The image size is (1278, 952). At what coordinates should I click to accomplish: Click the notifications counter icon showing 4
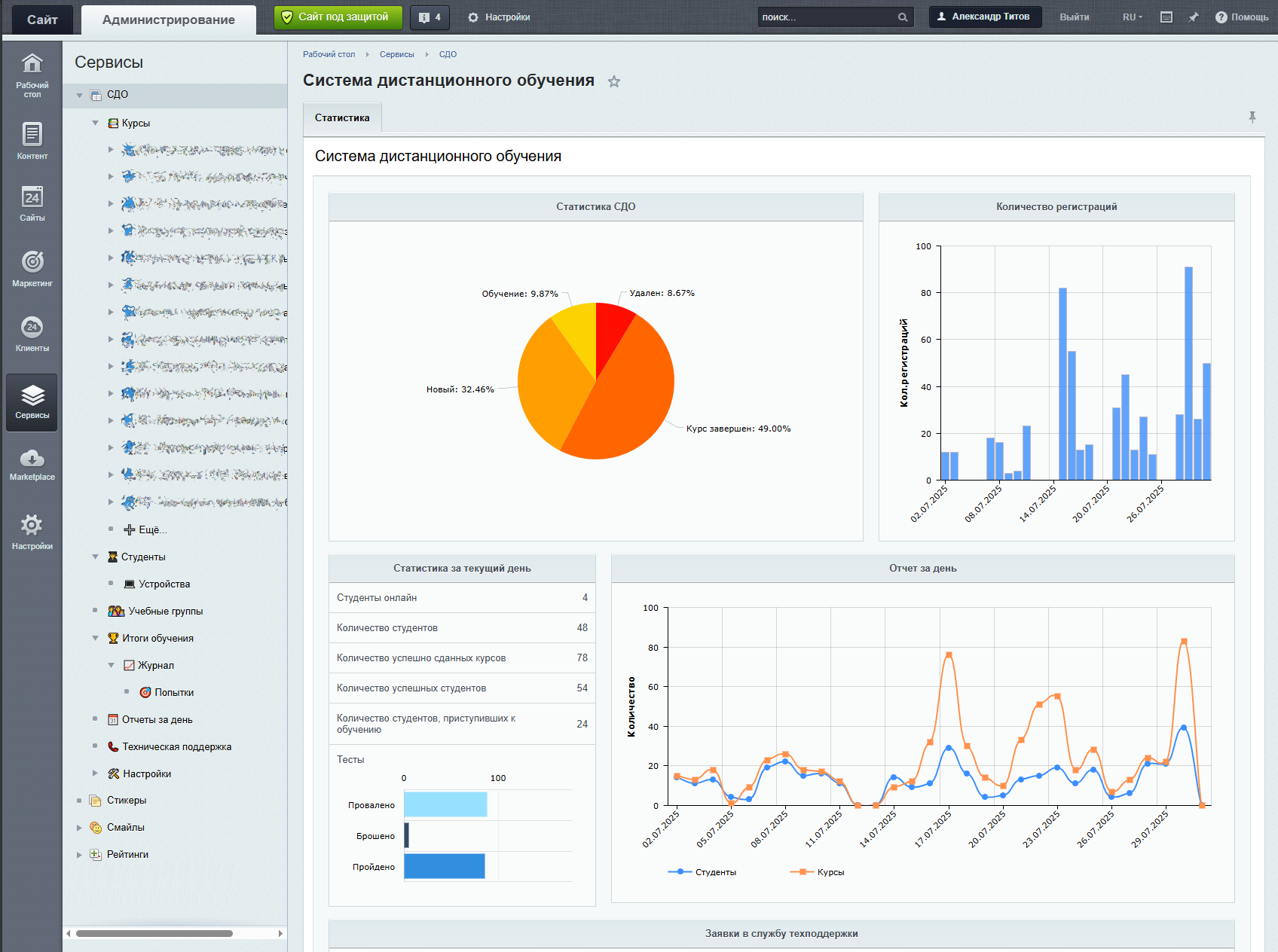click(430, 17)
